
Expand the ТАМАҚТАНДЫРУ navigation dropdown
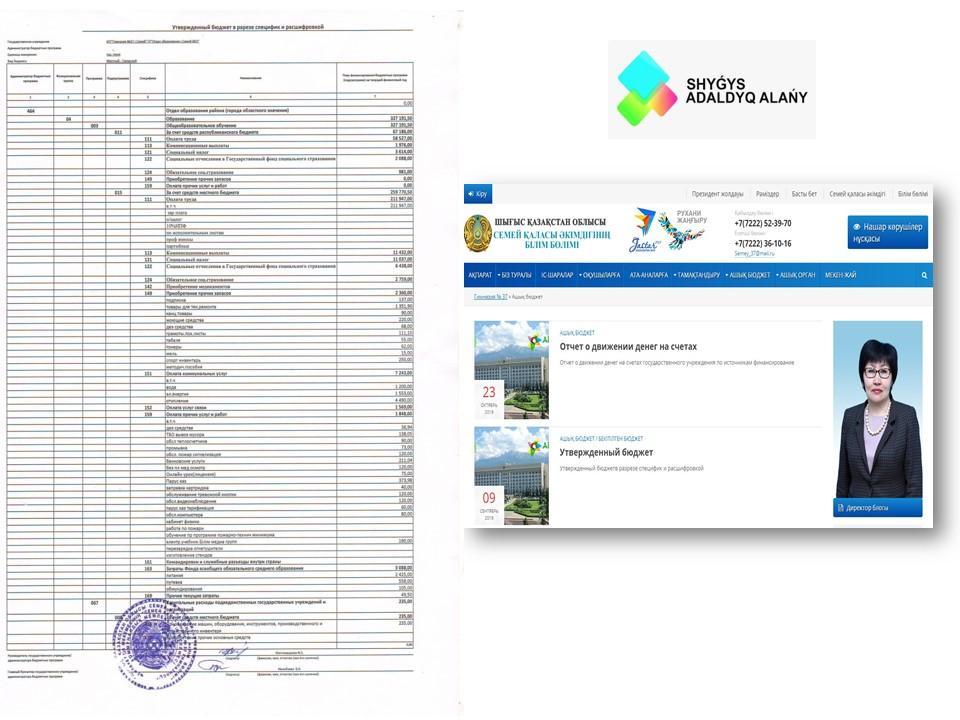[697, 276]
